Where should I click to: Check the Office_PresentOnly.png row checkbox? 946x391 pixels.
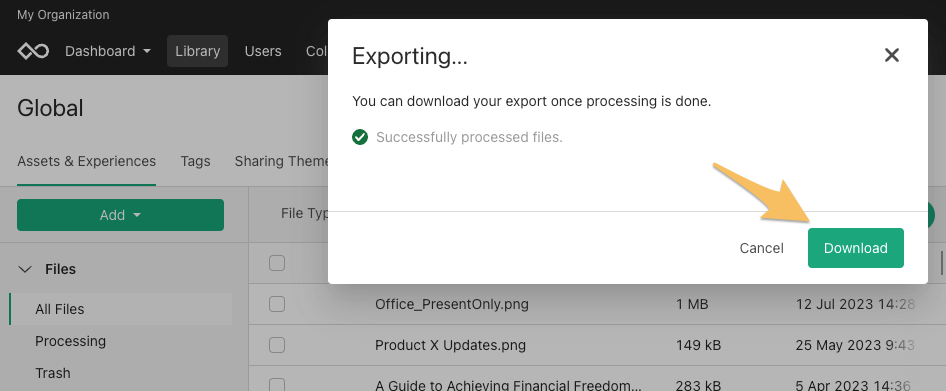[x=277, y=304]
